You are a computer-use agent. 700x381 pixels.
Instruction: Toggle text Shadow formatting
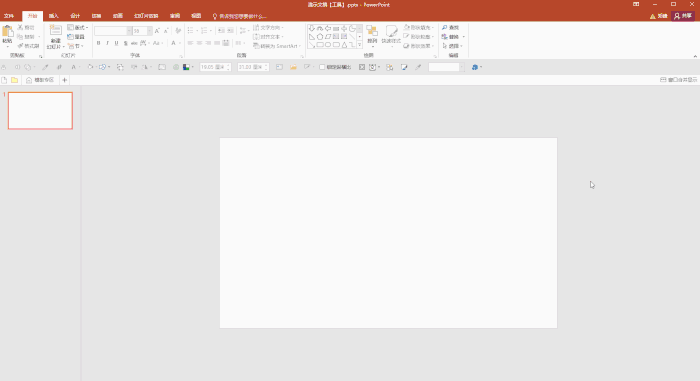point(125,43)
